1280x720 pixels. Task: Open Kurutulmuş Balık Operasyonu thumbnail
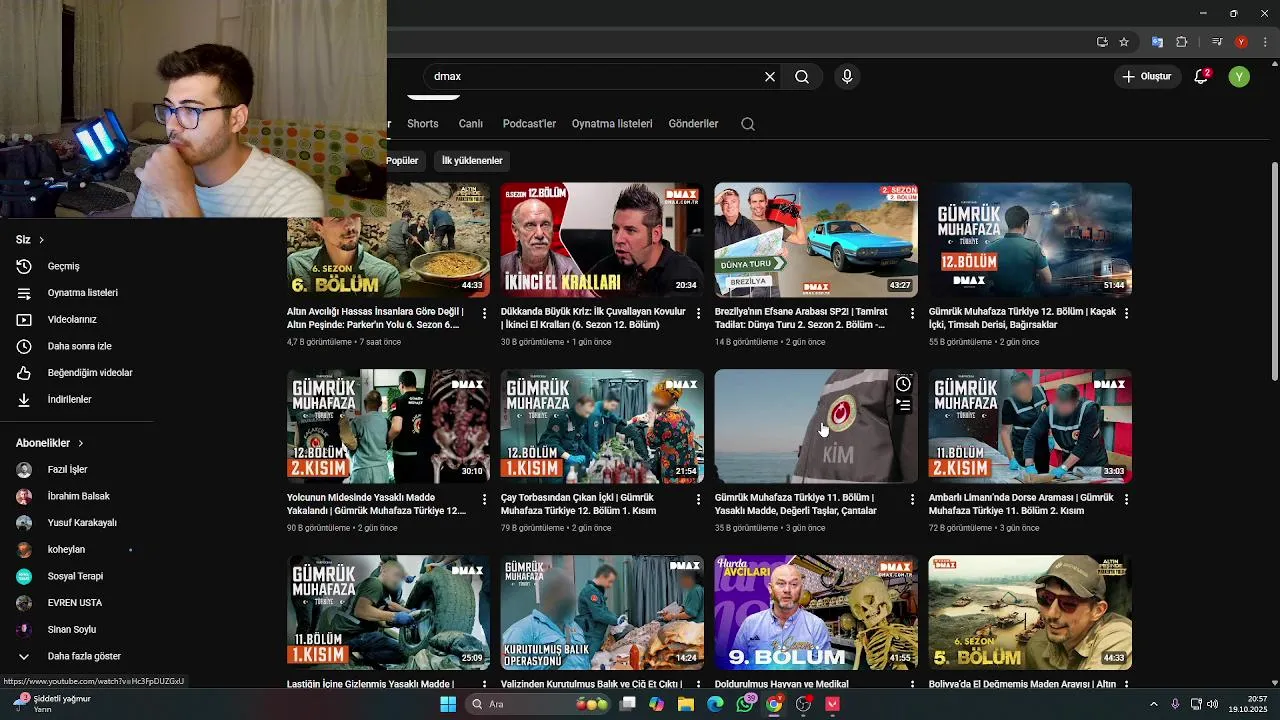coord(602,612)
